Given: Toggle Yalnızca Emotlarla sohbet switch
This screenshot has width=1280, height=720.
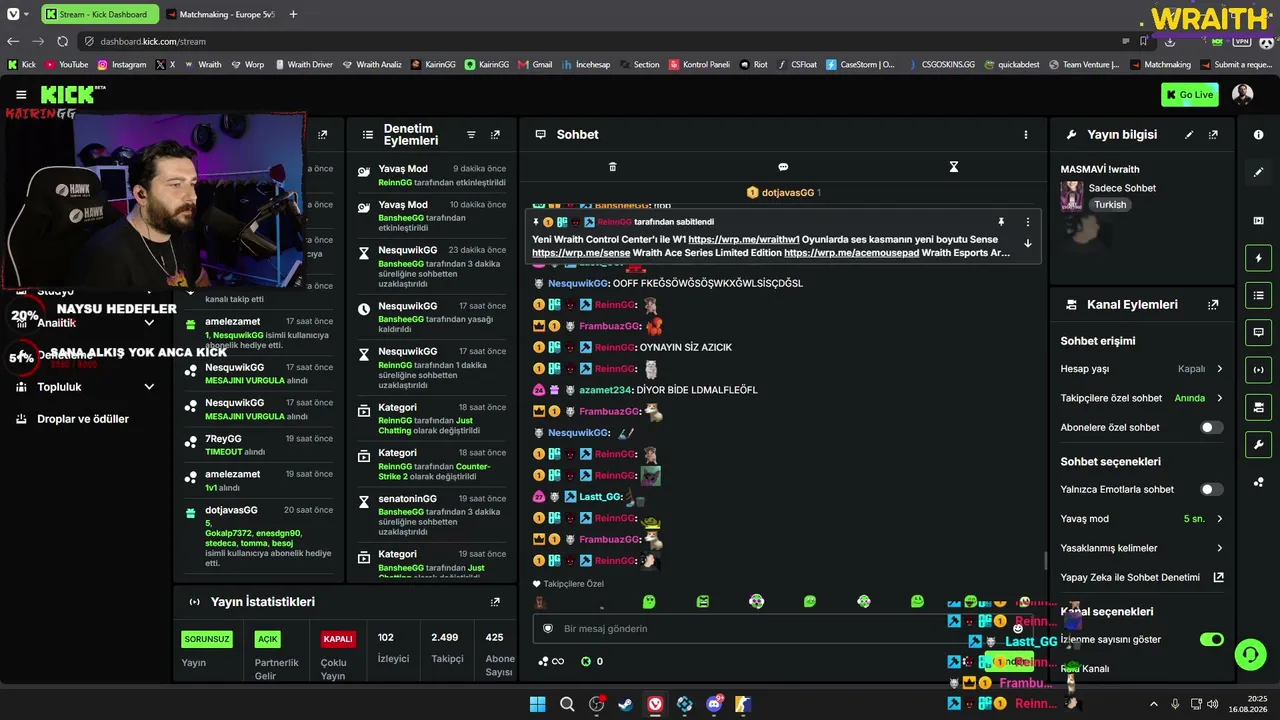Looking at the screenshot, I should [x=1211, y=490].
